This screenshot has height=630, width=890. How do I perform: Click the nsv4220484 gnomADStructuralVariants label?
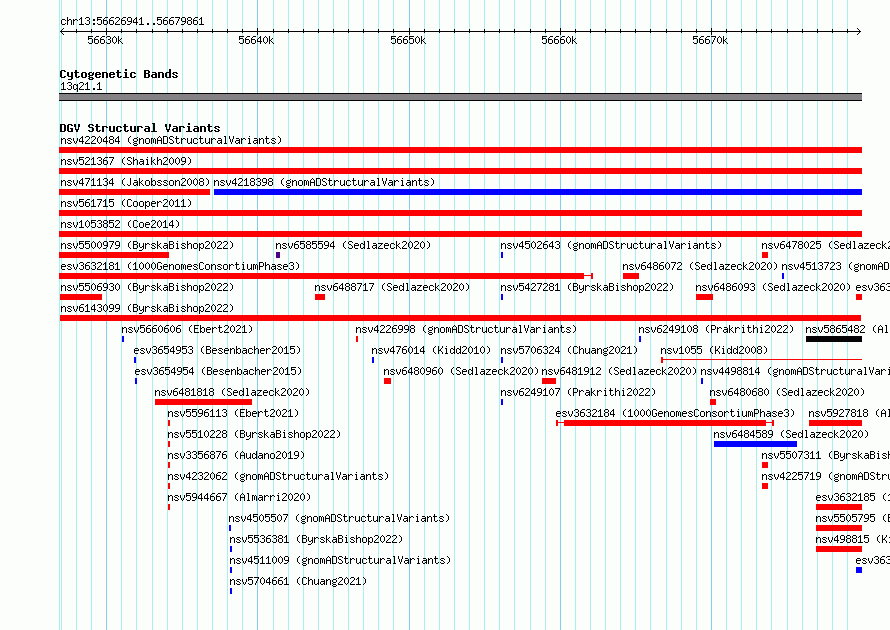pos(171,140)
